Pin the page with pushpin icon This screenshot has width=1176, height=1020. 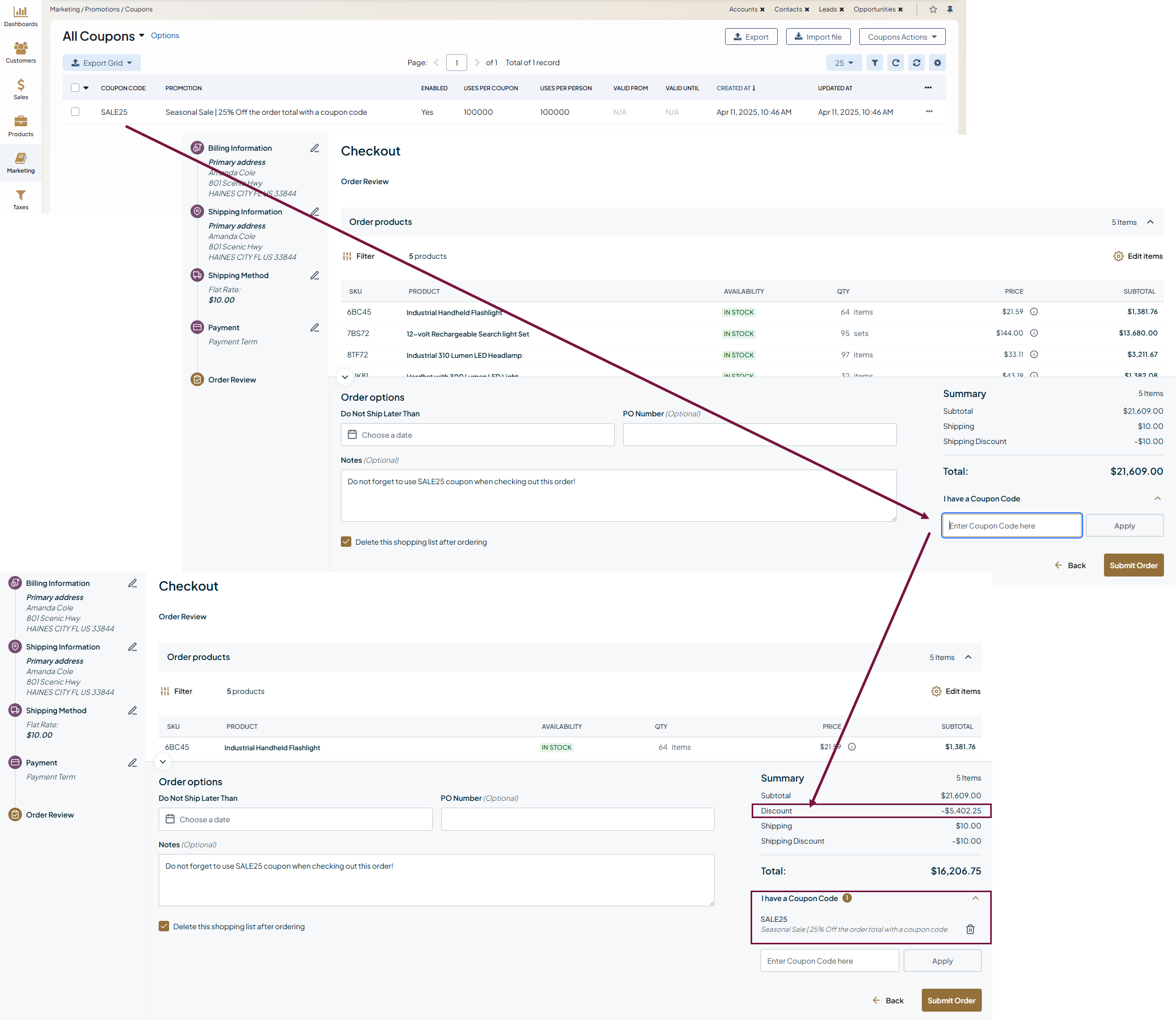949,9
